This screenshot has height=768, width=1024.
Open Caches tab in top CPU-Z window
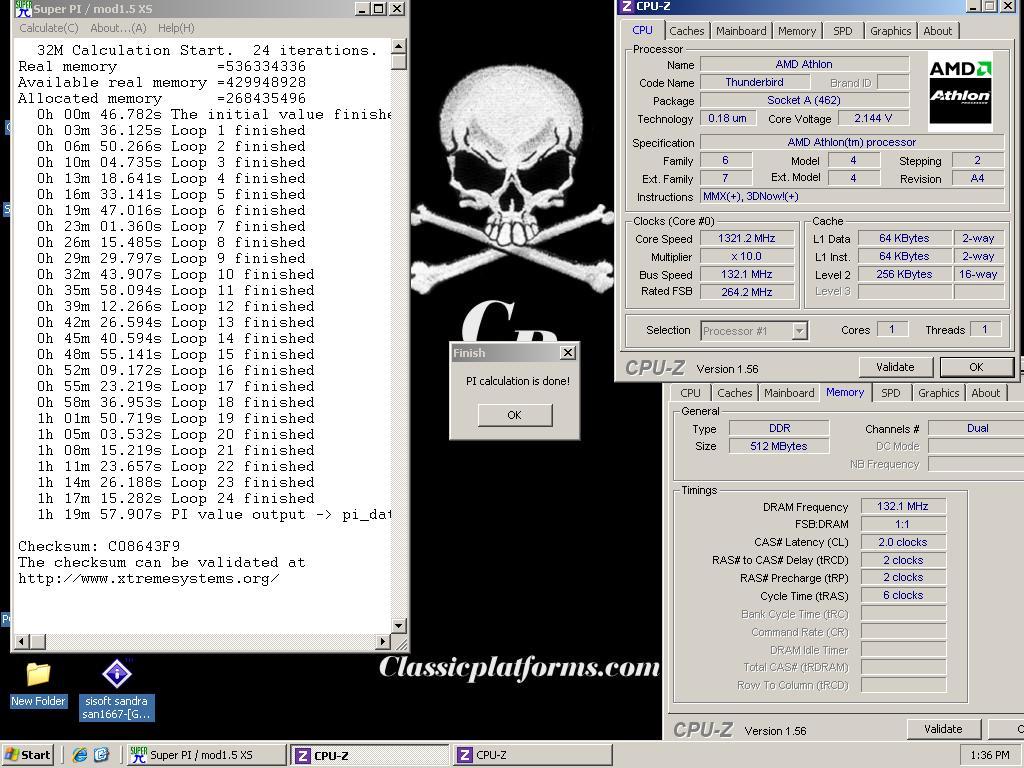(x=686, y=31)
